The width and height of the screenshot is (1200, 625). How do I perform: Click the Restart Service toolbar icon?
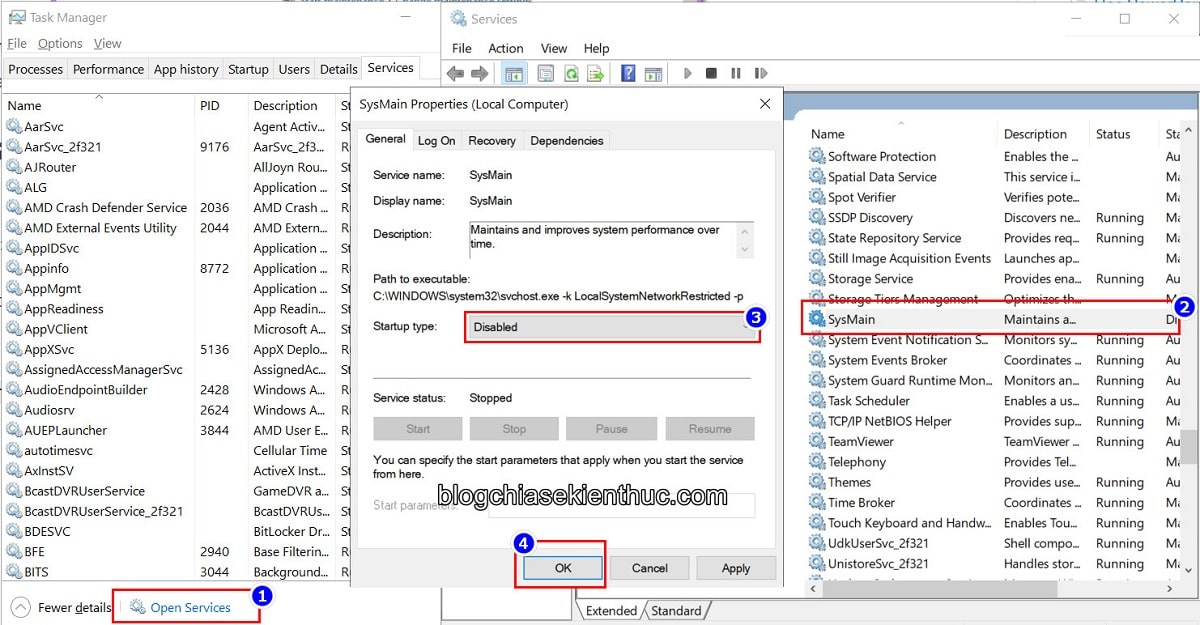[760, 73]
